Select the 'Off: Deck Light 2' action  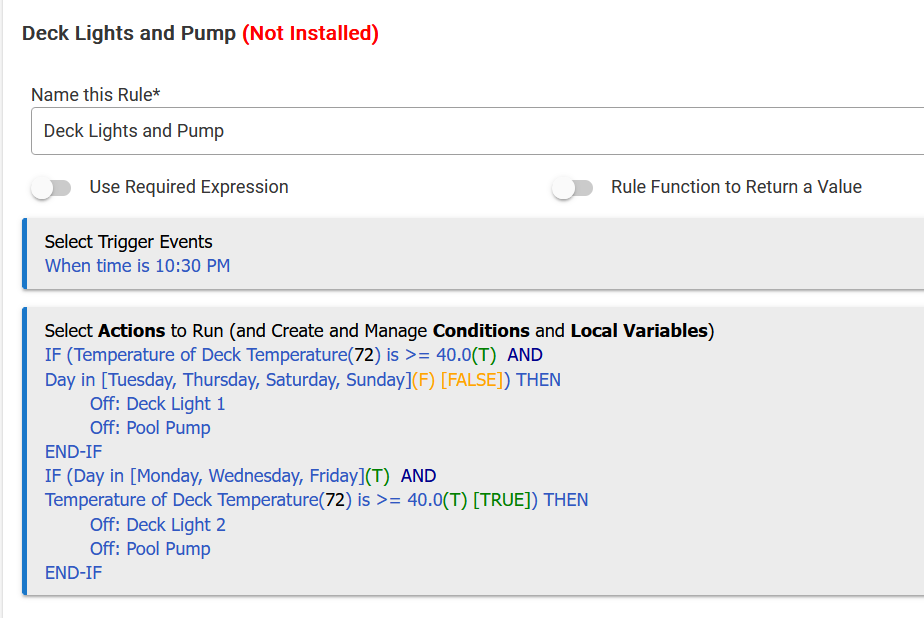157,525
